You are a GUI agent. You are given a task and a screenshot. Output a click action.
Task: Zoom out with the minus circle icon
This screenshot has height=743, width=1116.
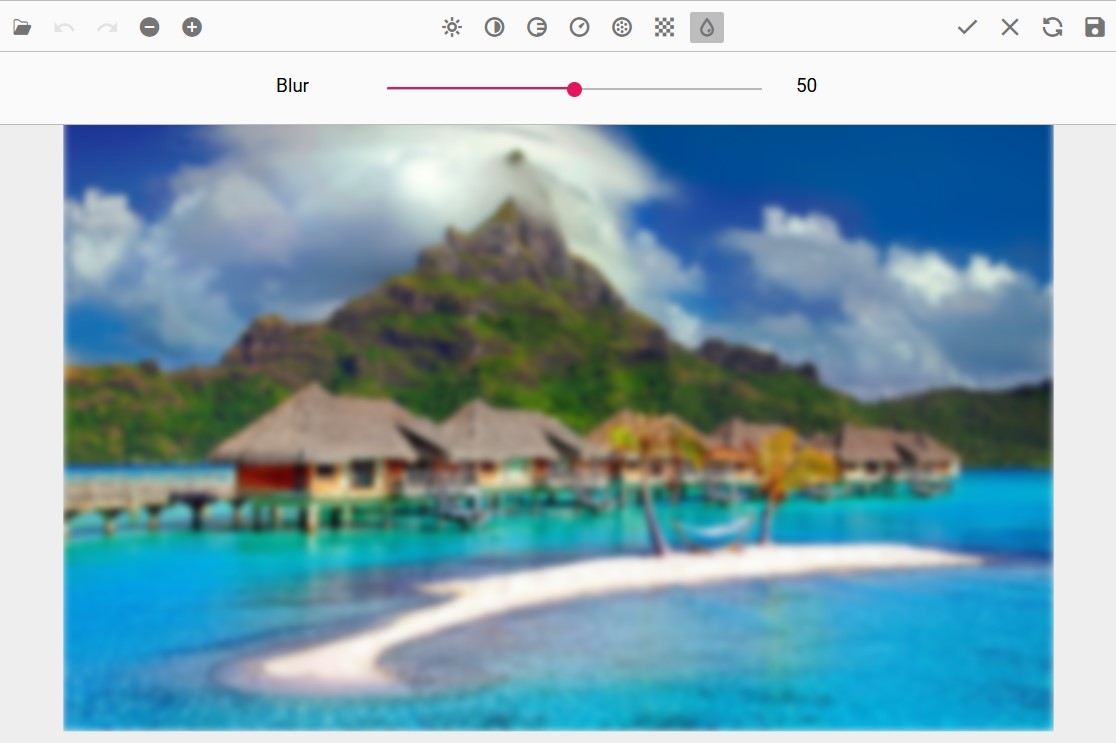pyautogui.click(x=149, y=27)
